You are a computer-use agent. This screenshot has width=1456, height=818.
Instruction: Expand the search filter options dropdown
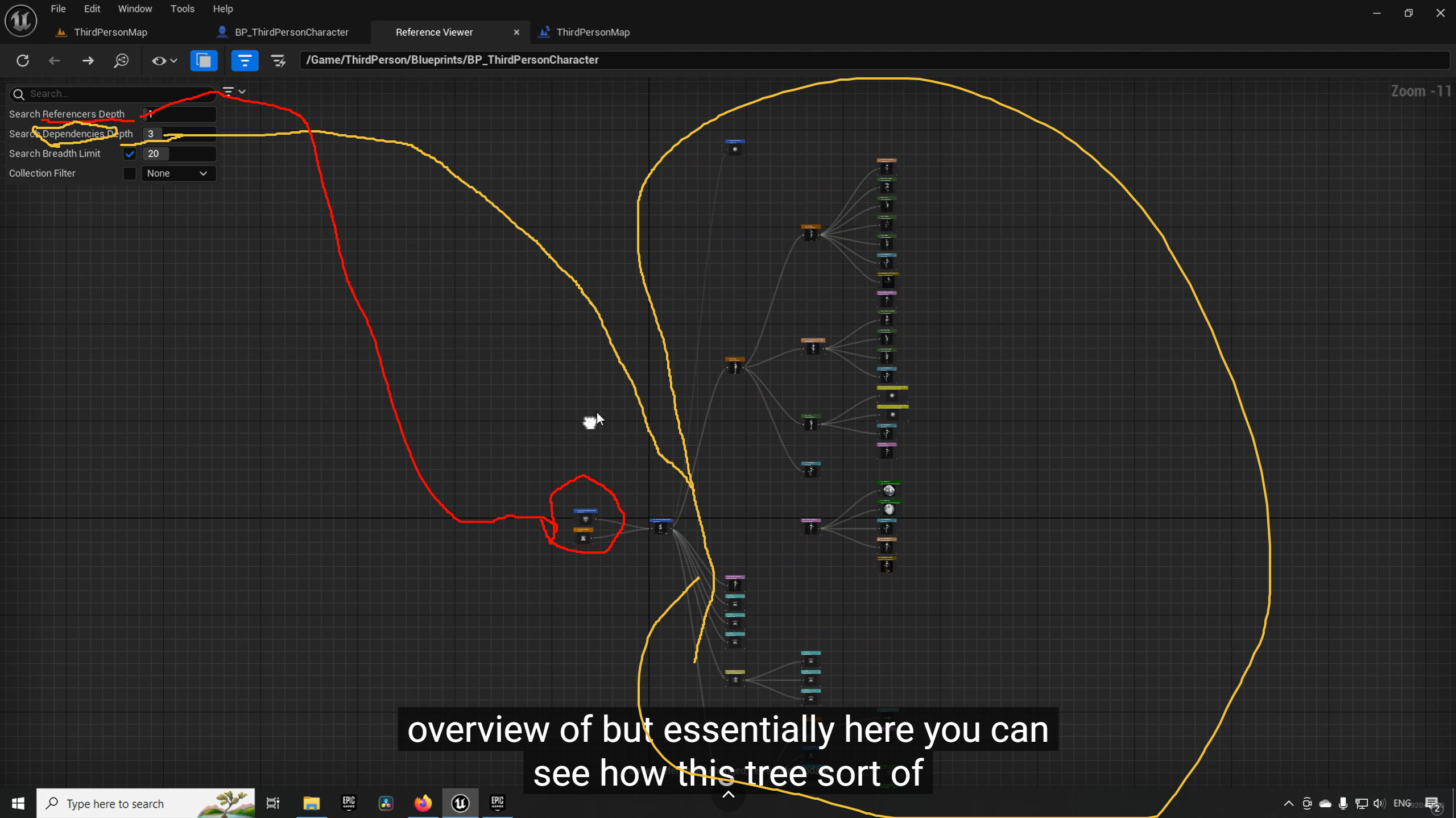234,92
